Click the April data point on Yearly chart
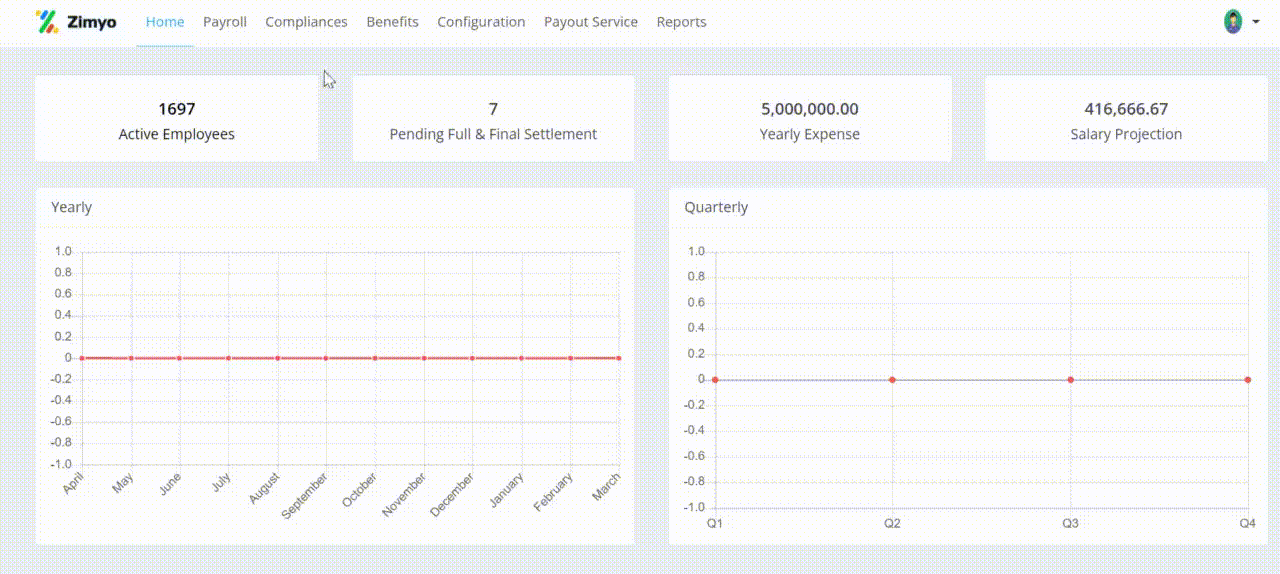The width and height of the screenshot is (1280, 574). pos(82,358)
